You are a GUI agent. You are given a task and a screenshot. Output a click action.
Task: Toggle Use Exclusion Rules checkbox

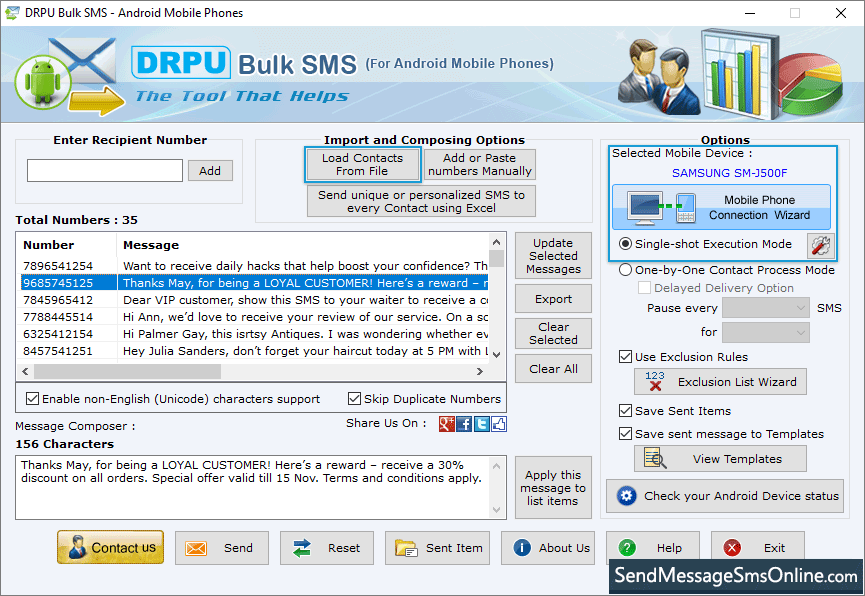625,357
